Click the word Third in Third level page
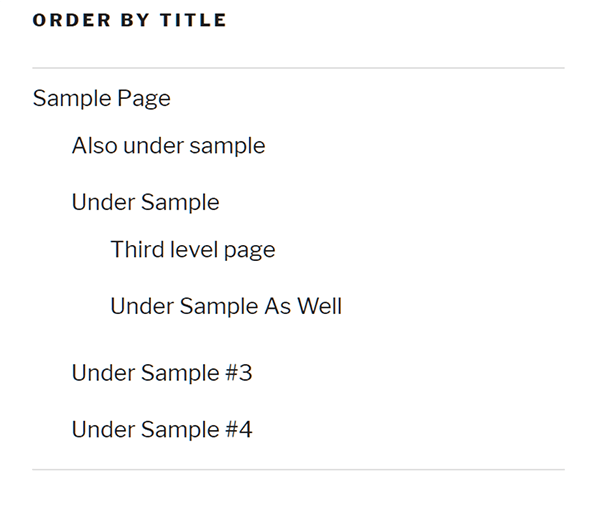The height and width of the screenshot is (515, 600). tap(138, 249)
